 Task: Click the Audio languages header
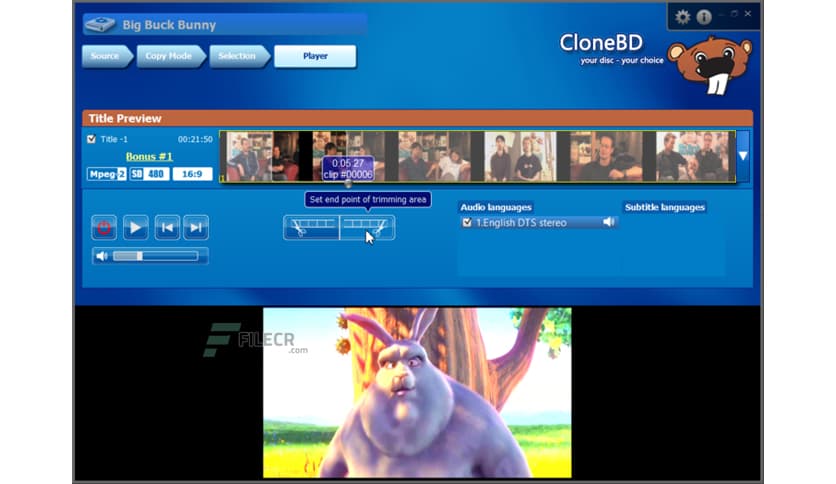(x=496, y=207)
